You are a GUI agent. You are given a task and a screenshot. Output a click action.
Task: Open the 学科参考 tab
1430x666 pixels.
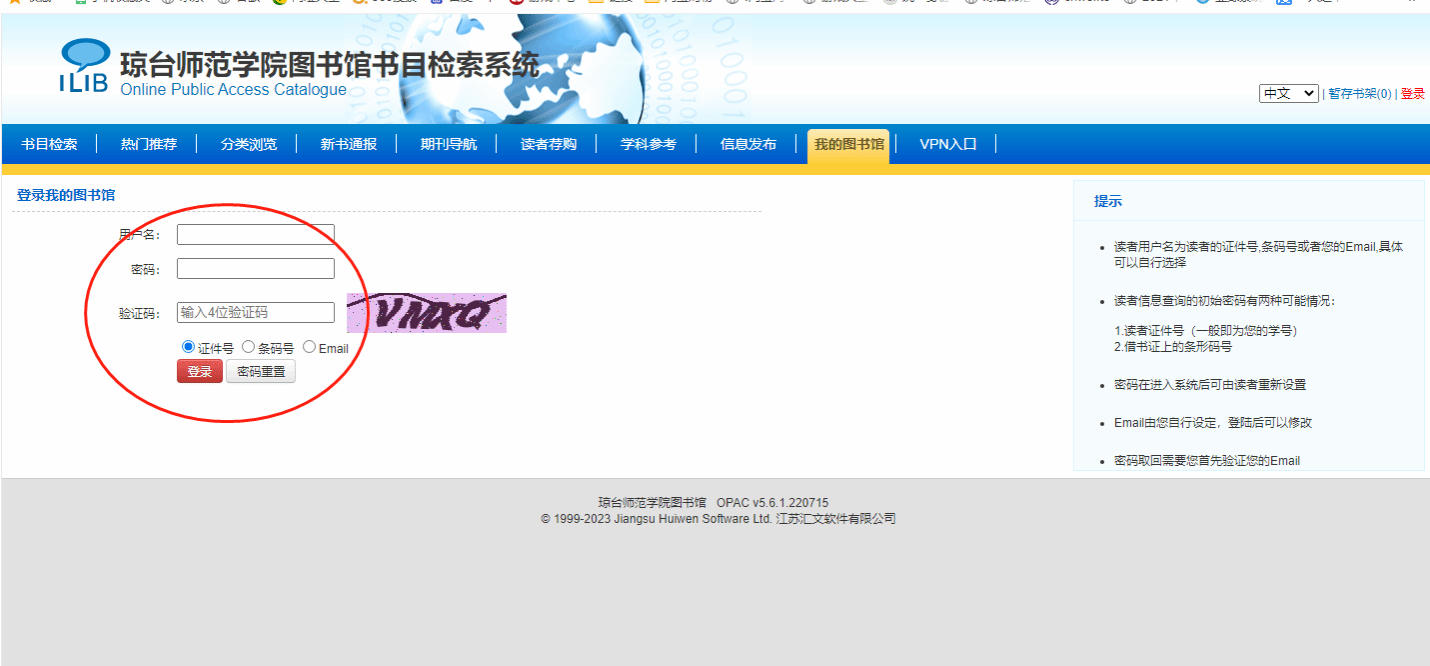click(648, 144)
